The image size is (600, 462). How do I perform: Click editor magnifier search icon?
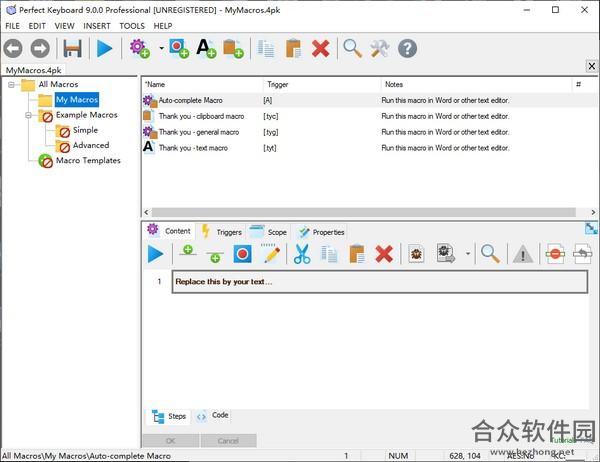[x=490, y=254]
